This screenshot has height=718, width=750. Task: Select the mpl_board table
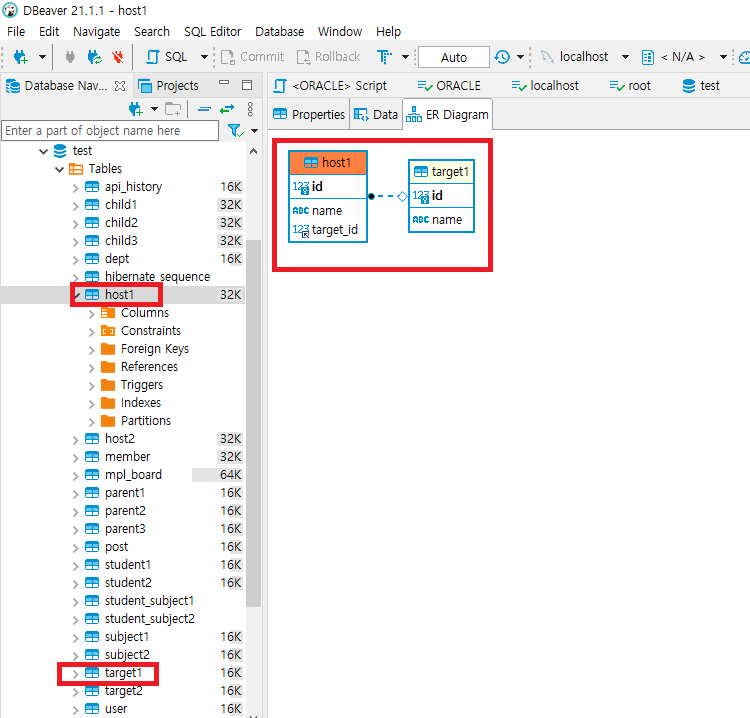coord(133,475)
